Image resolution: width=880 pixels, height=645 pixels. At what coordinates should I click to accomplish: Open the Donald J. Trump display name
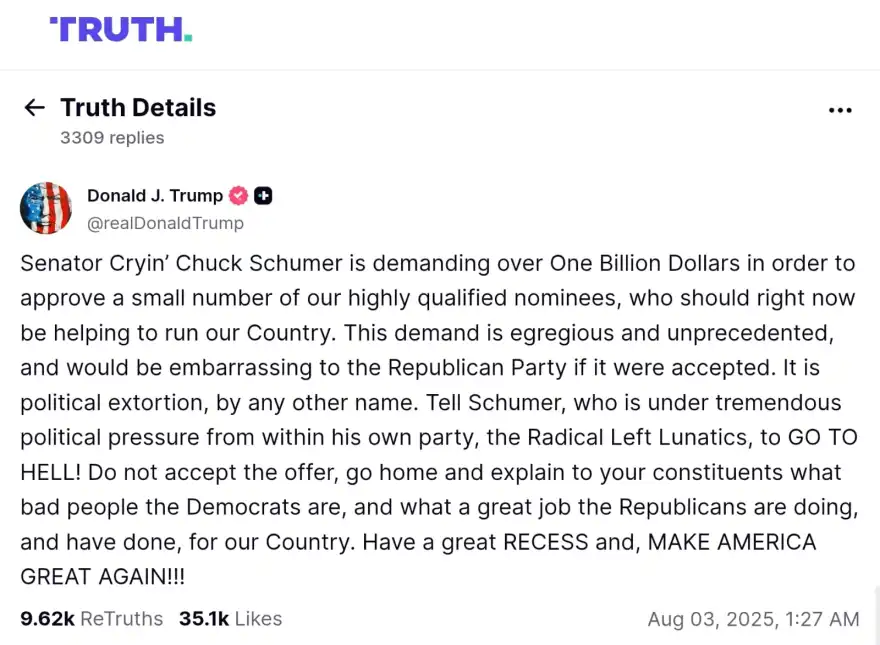(x=155, y=196)
